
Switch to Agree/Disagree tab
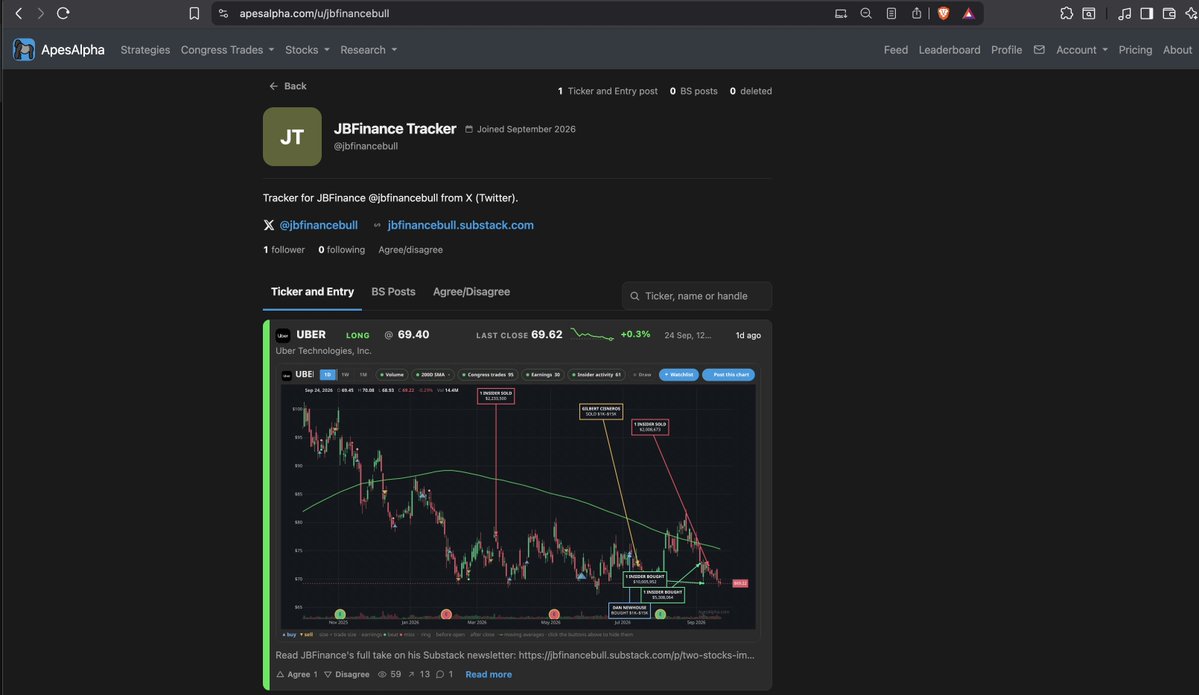[471, 292]
